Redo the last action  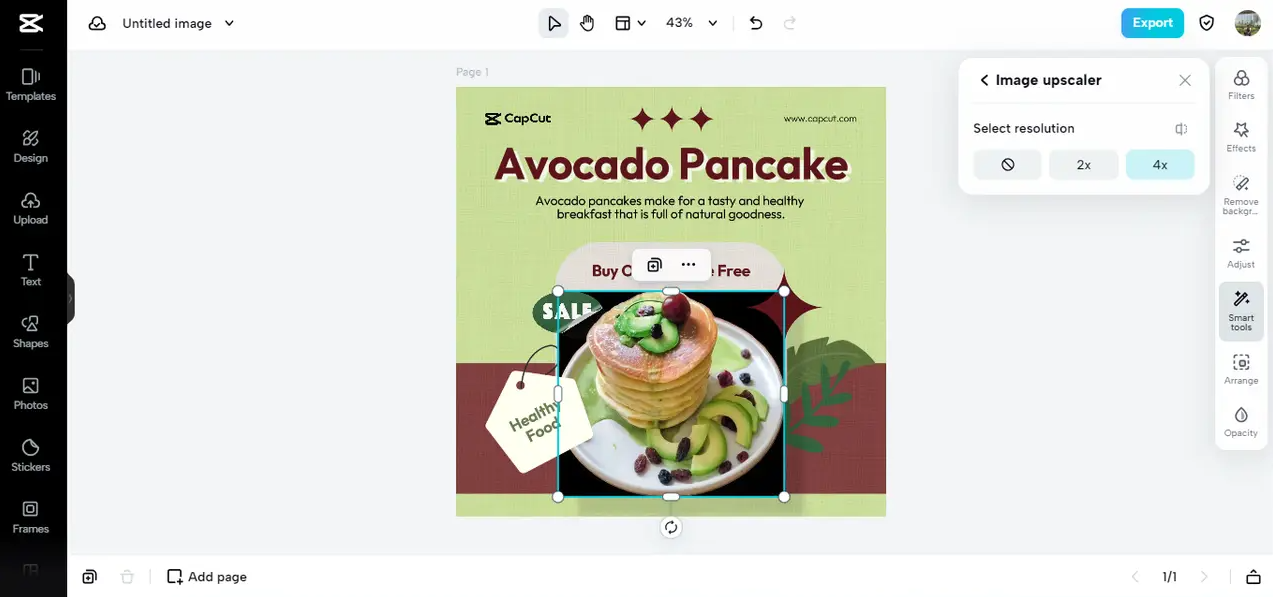click(790, 23)
